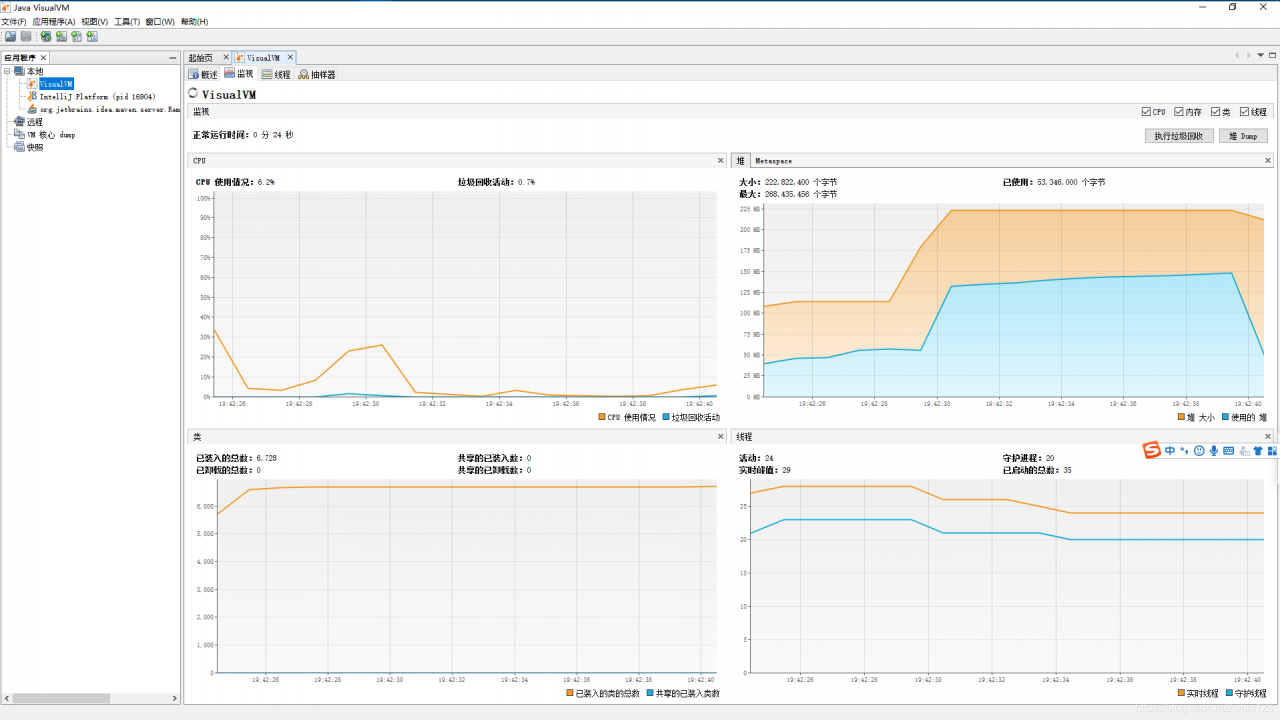Switch to the 概述 (Overview) tab
This screenshot has width=1280, height=720.
[203, 74]
